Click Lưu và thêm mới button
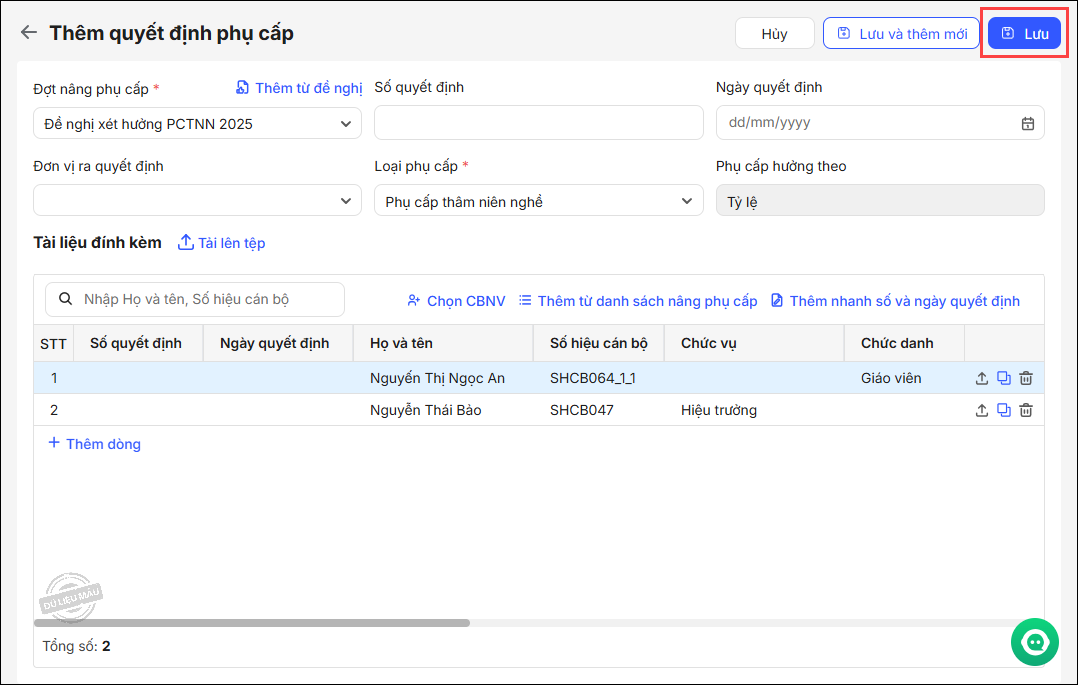The image size is (1078, 685). coord(901,33)
